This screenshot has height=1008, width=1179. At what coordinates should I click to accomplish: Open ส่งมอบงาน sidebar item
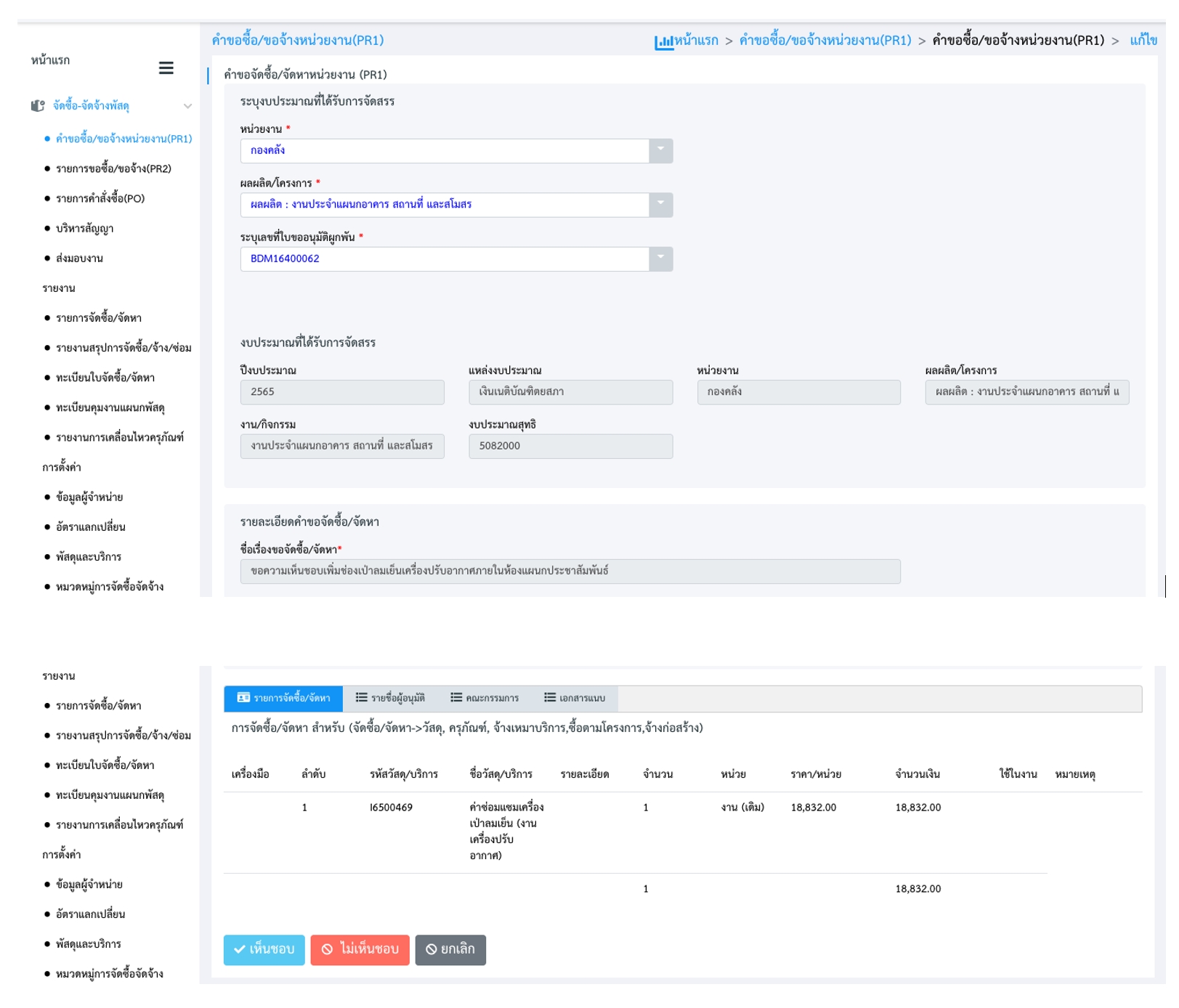coord(79,258)
